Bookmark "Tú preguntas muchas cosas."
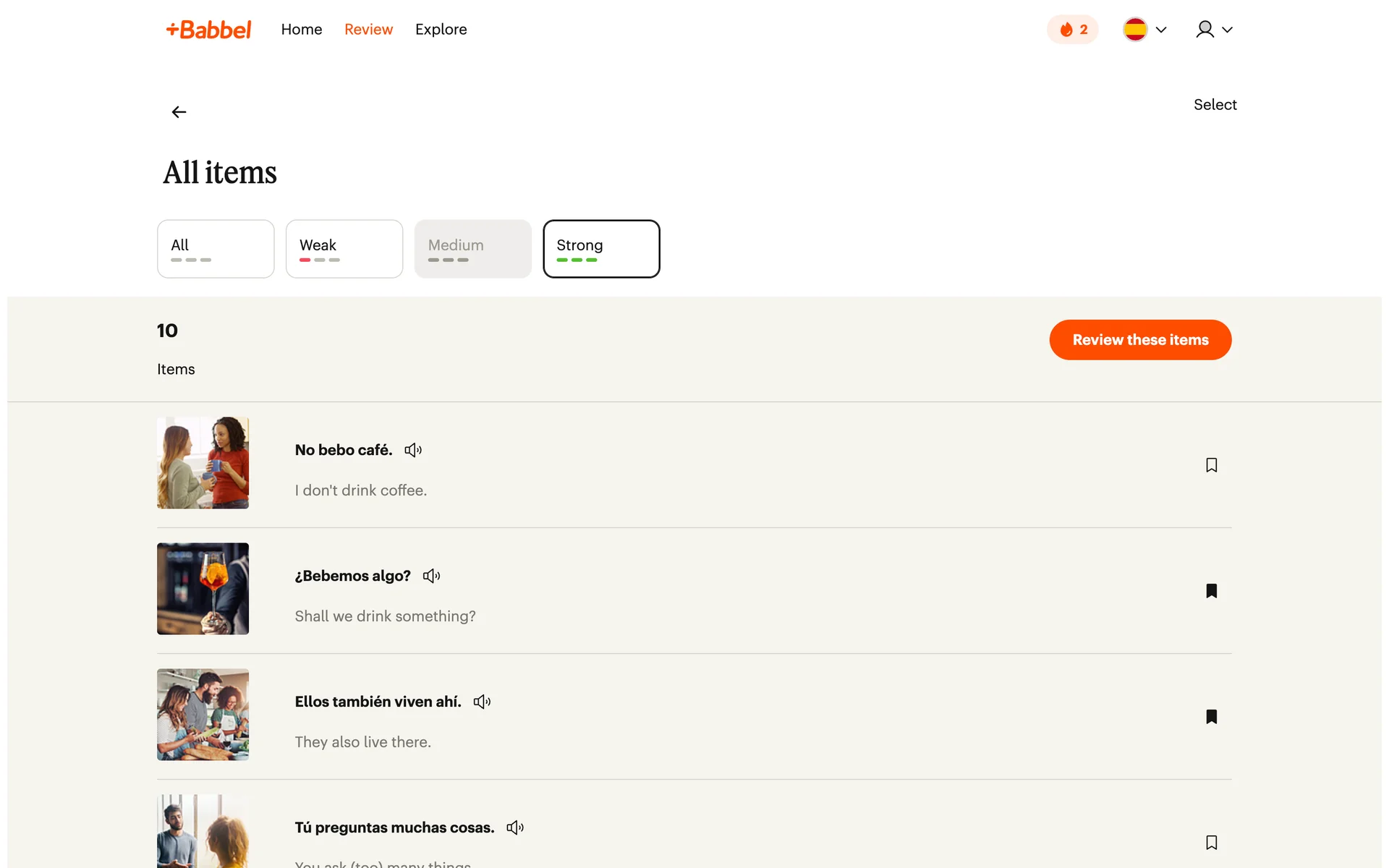Image resolution: width=1389 pixels, height=868 pixels. point(1211,843)
